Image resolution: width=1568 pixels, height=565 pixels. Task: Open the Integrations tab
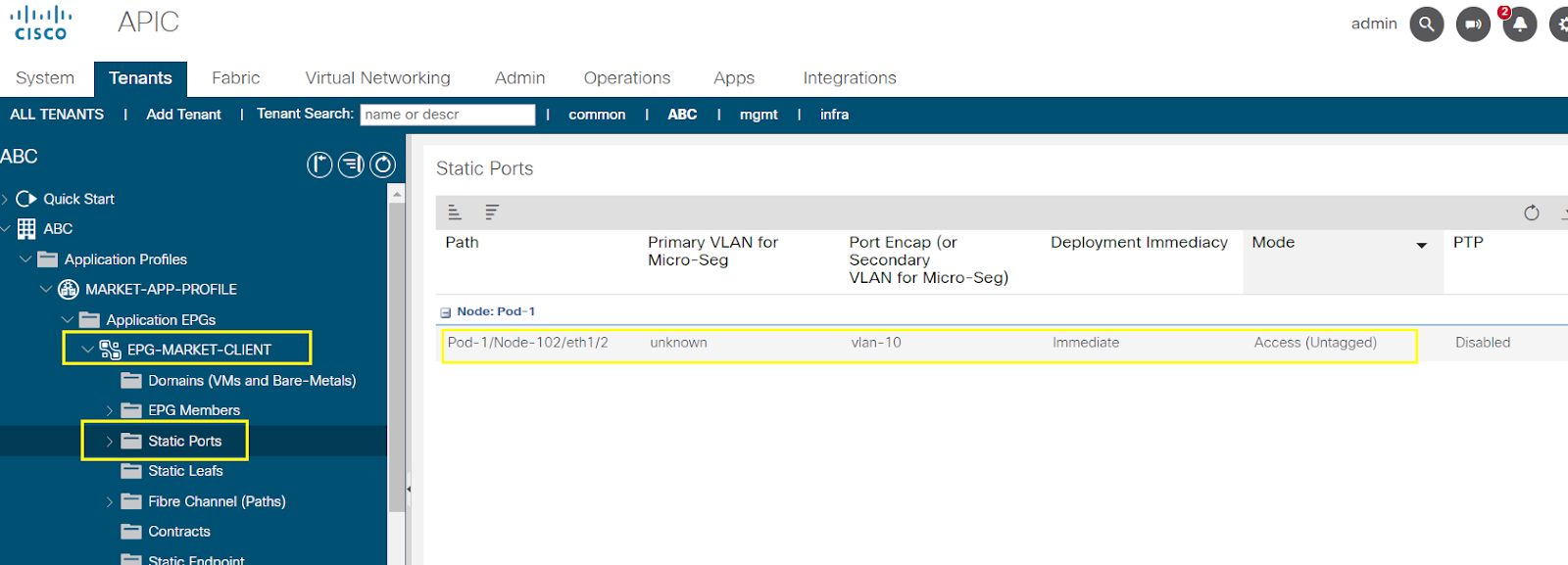point(850,78)
